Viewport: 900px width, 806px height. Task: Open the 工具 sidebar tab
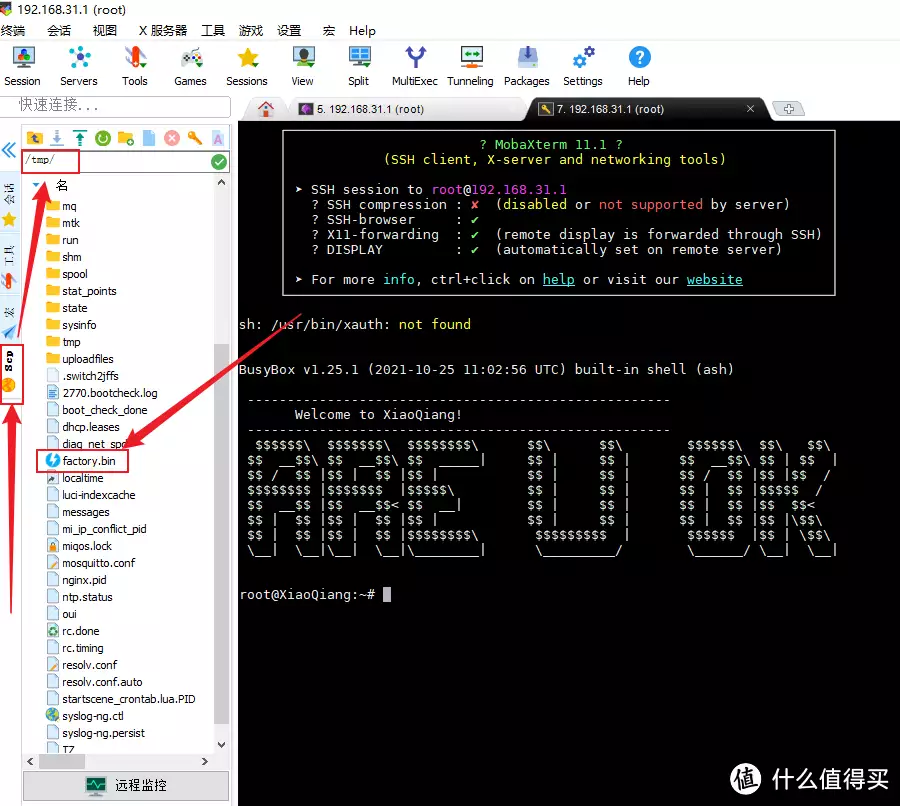(9, 267)
